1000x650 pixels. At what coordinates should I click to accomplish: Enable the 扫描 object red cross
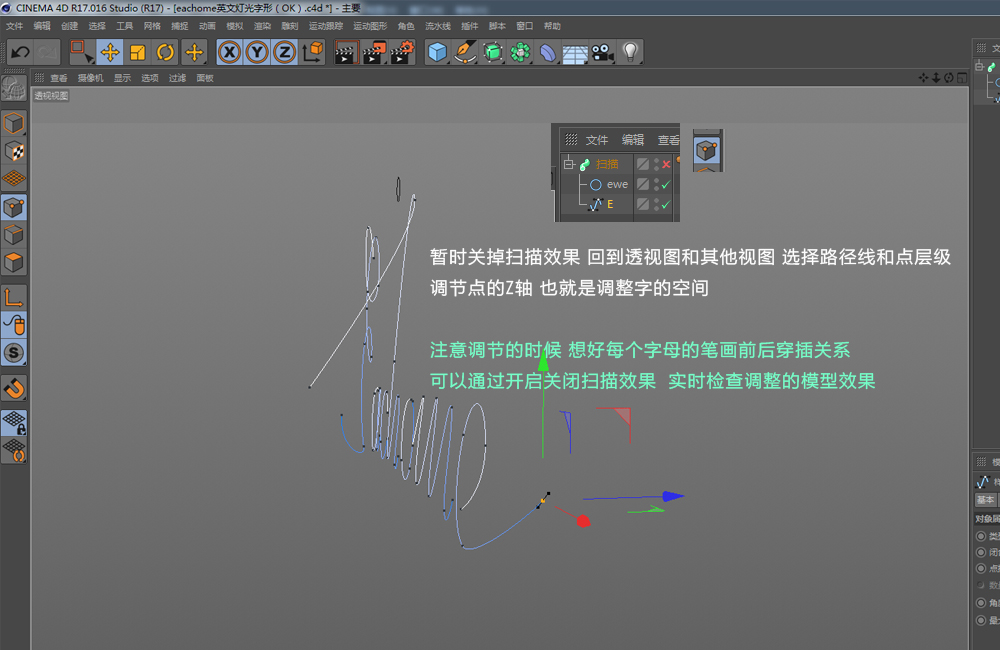[666, 165]
